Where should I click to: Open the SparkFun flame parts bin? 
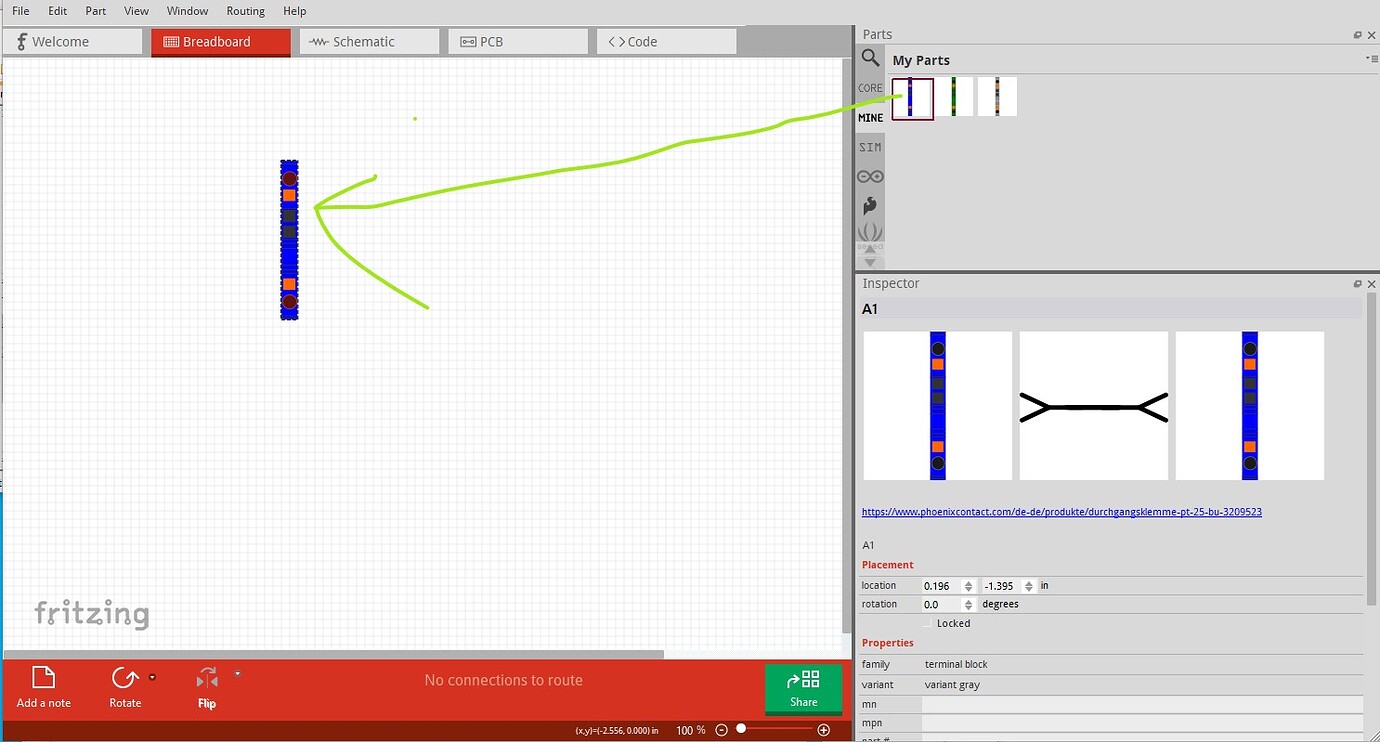[x=870, y=206]
